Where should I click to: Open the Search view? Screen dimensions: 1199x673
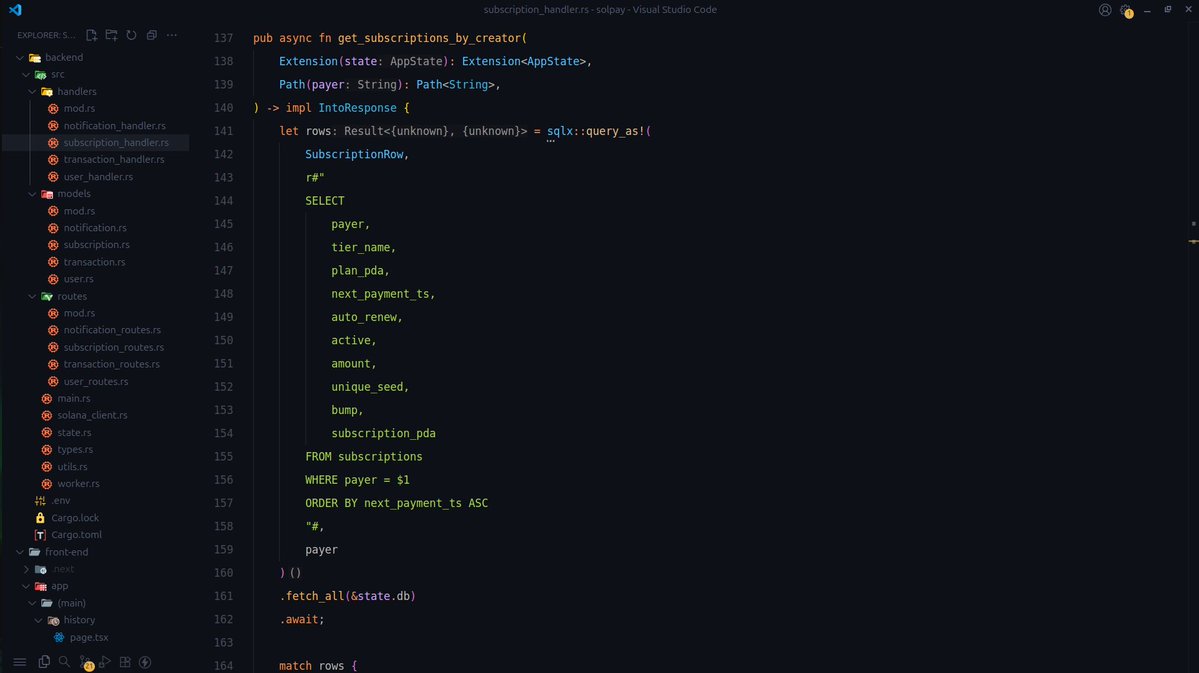tap(64, 662)
